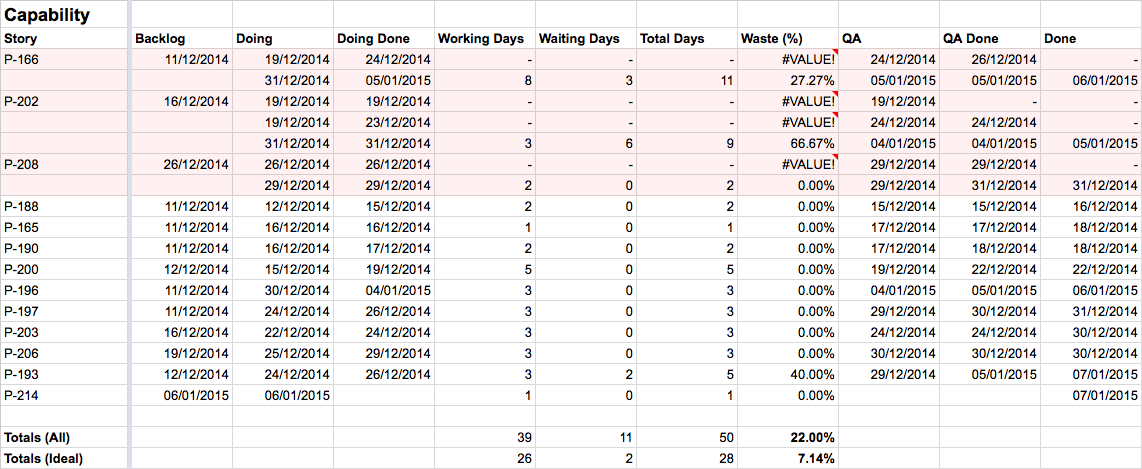This screenshot has height=469, width=1142.
Task: Click the Totals (All) row label
Action: click(x=38, y=437)
